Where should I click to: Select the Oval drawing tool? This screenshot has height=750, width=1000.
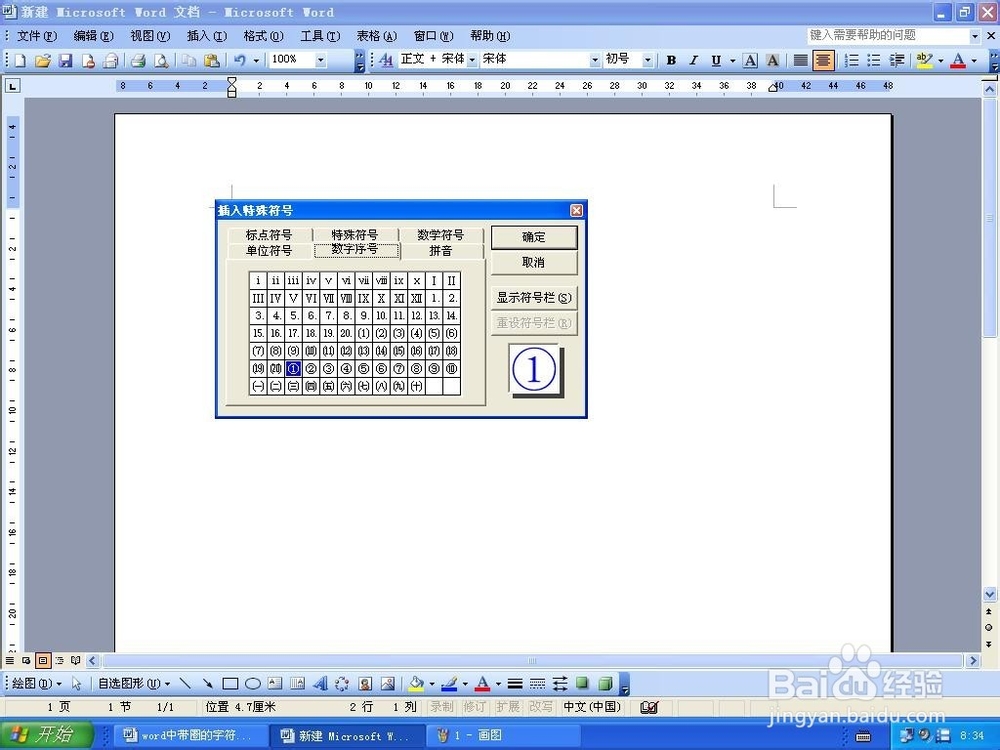coord(253,684)
